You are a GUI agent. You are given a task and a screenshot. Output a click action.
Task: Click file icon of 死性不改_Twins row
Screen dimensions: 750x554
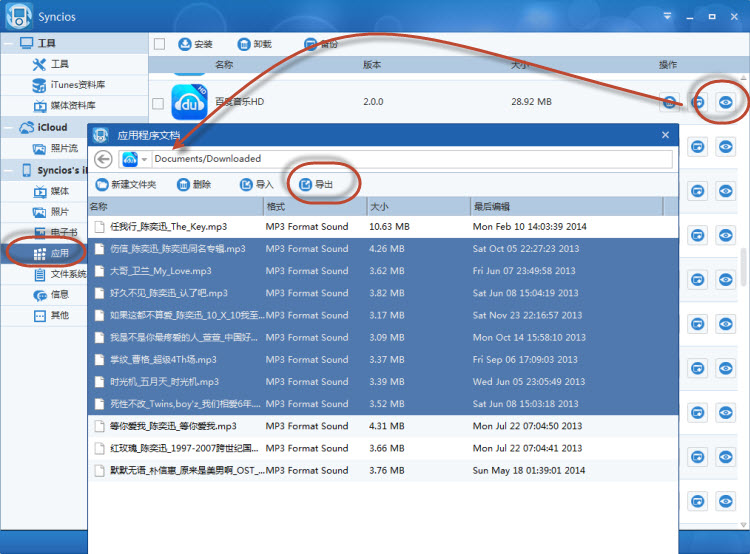tap(99, 404)
